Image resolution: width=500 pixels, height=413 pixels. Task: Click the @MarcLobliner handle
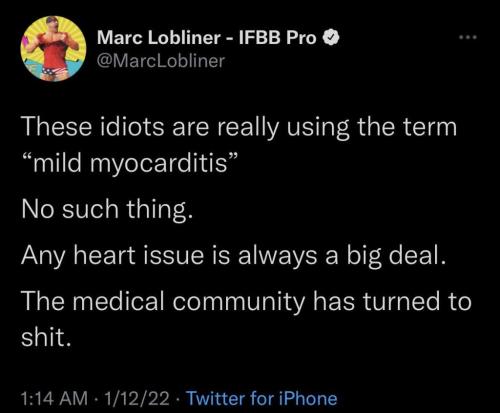tap(161, 61)
